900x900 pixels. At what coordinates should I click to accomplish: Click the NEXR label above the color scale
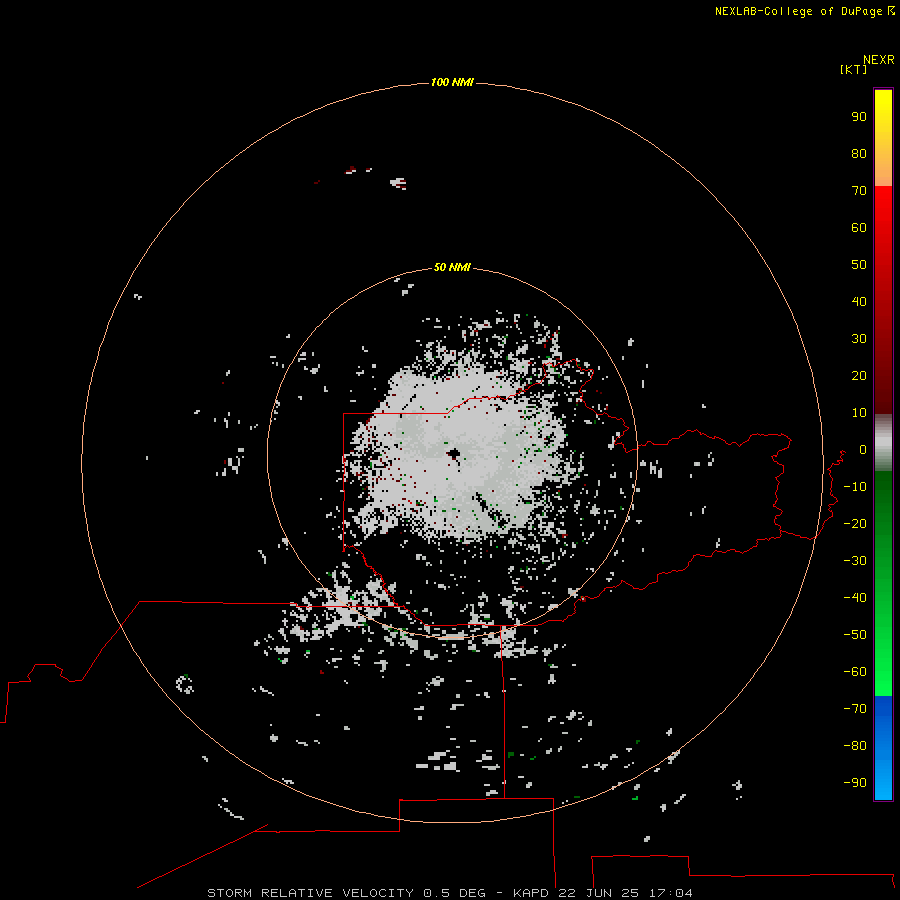[x=879, y=60]
